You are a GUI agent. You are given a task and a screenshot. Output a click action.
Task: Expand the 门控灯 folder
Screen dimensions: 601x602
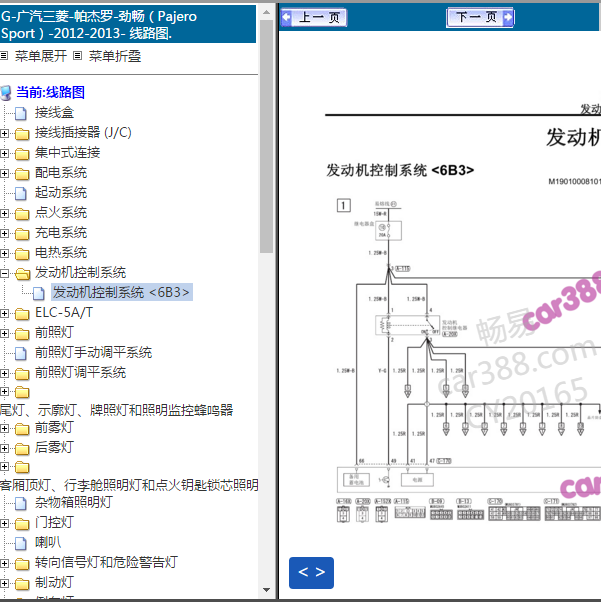coord(4,523)
